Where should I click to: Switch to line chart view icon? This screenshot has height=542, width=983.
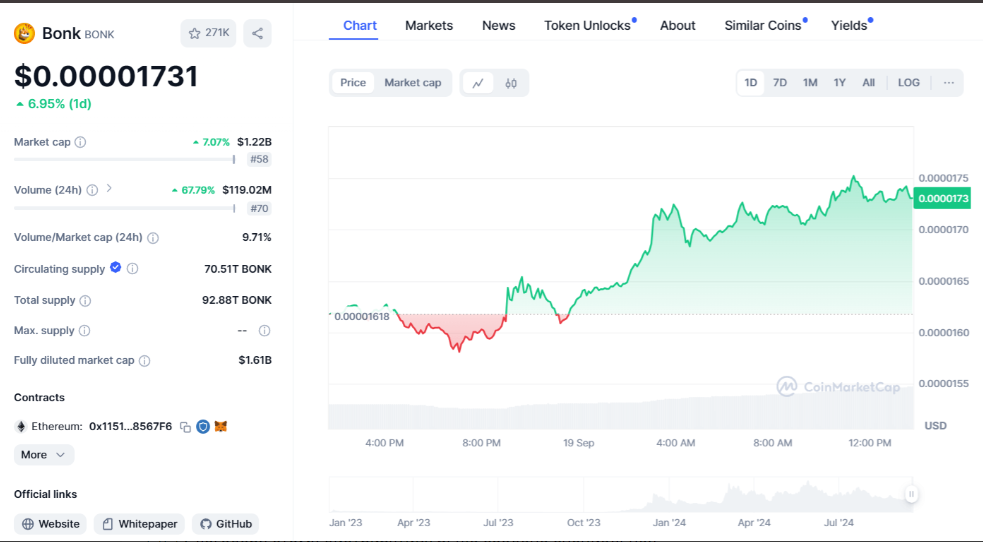click(478, 83)
